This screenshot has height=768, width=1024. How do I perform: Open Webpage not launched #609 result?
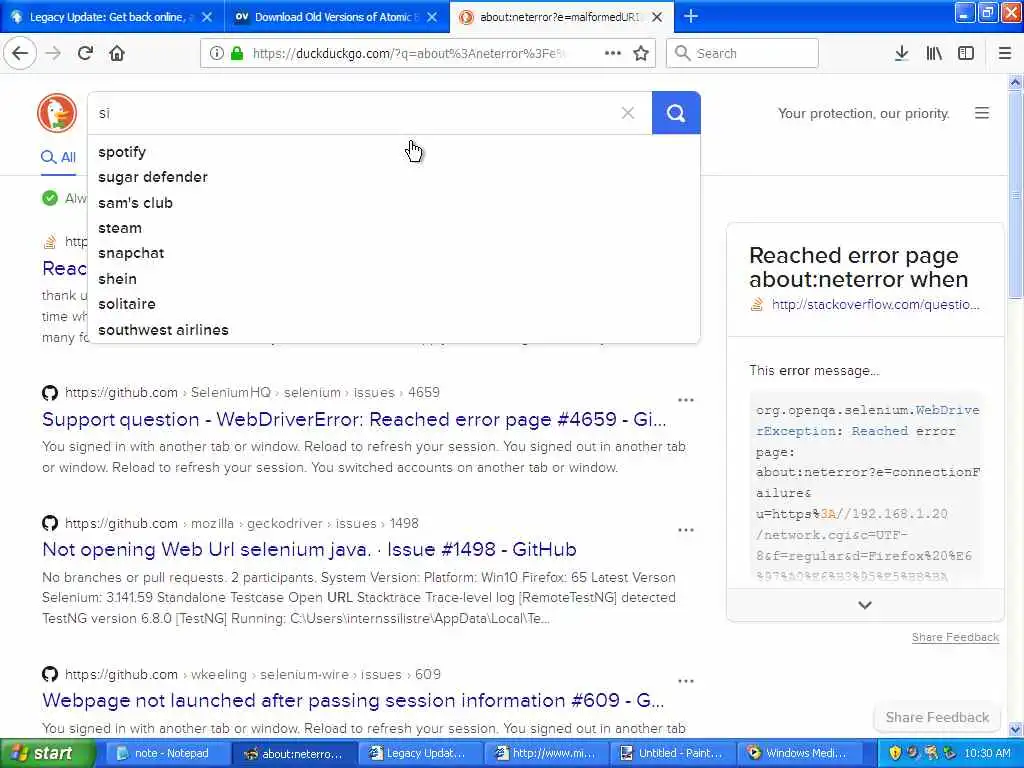coord(353,700)
